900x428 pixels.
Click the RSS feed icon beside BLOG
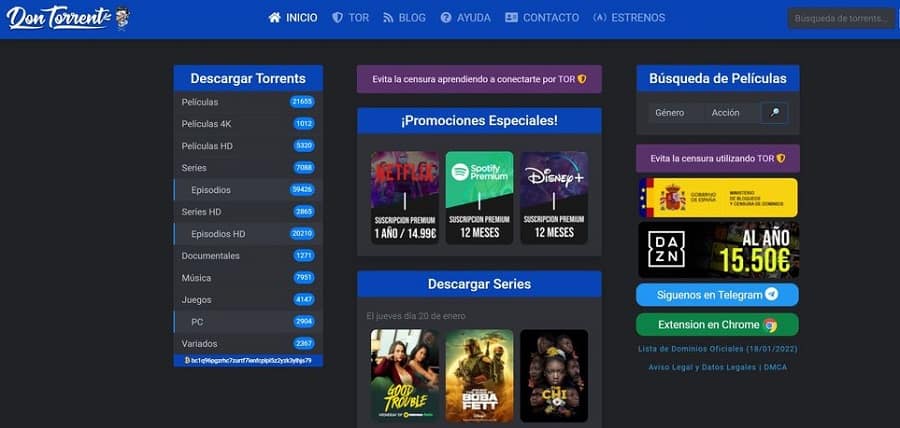coord(389,18)
